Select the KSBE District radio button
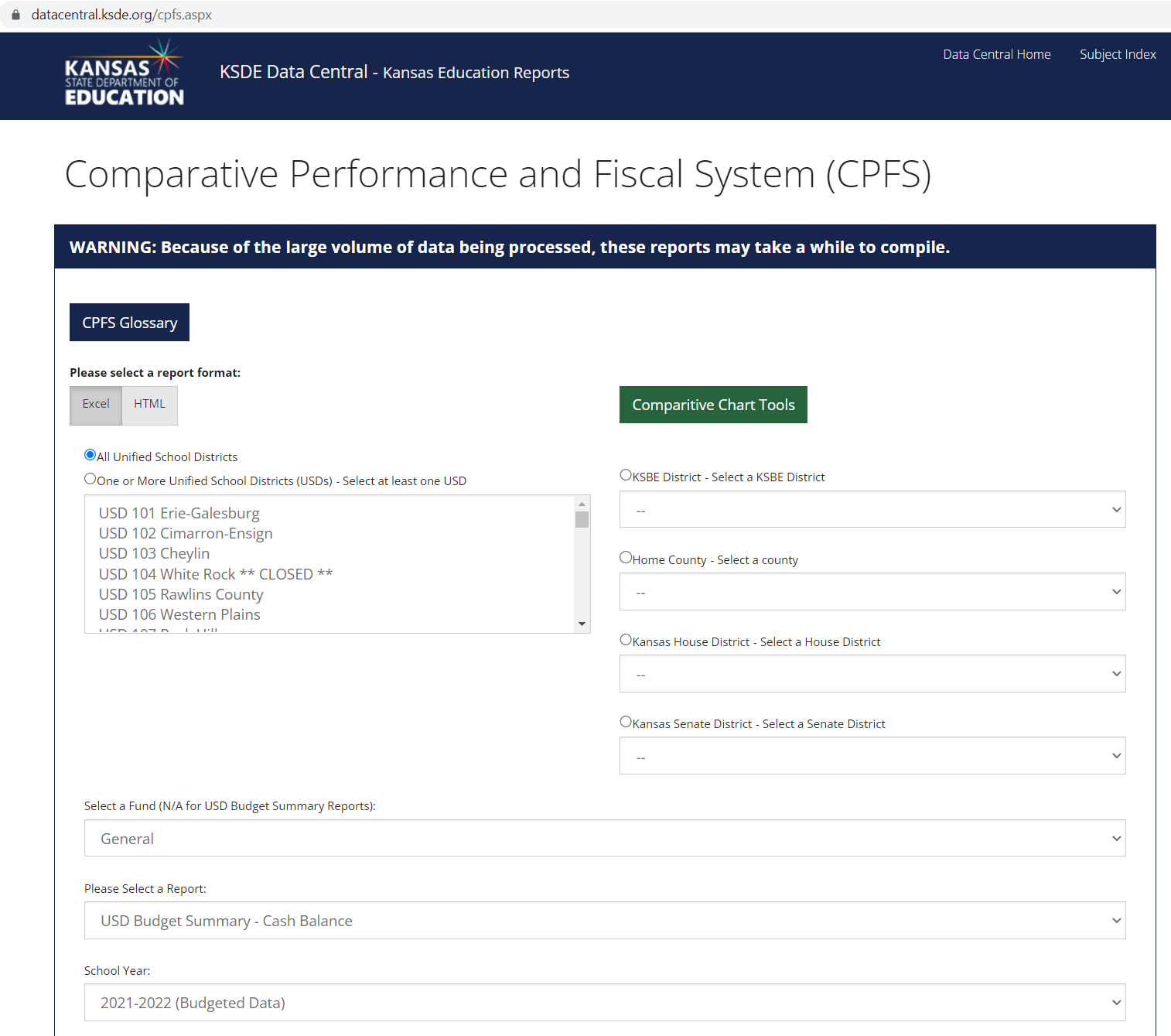 [626, 475]
